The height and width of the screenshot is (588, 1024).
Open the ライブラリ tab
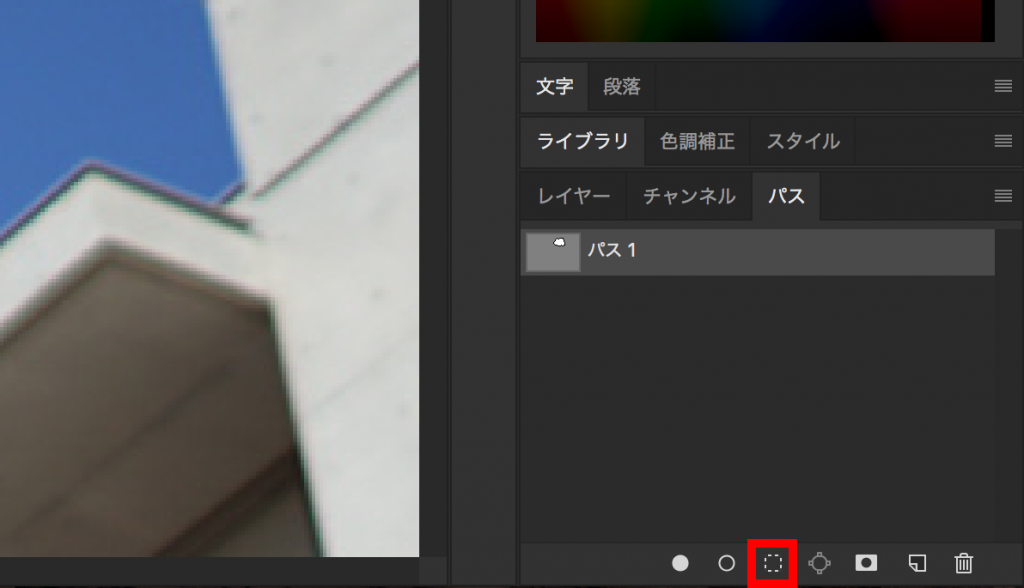click(583, 141)
